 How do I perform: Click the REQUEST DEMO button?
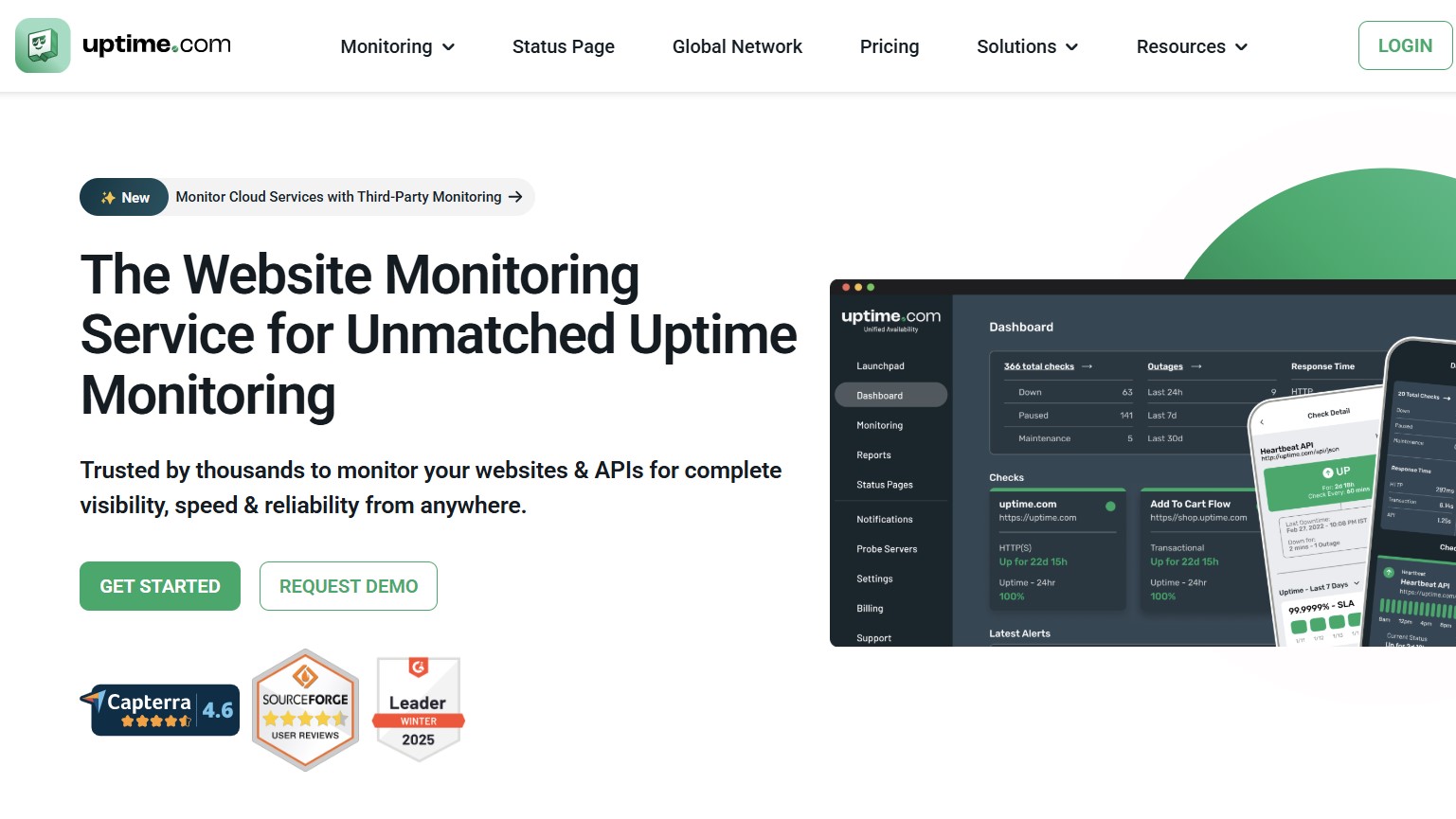pyautogui.click(x=348, y=586)
